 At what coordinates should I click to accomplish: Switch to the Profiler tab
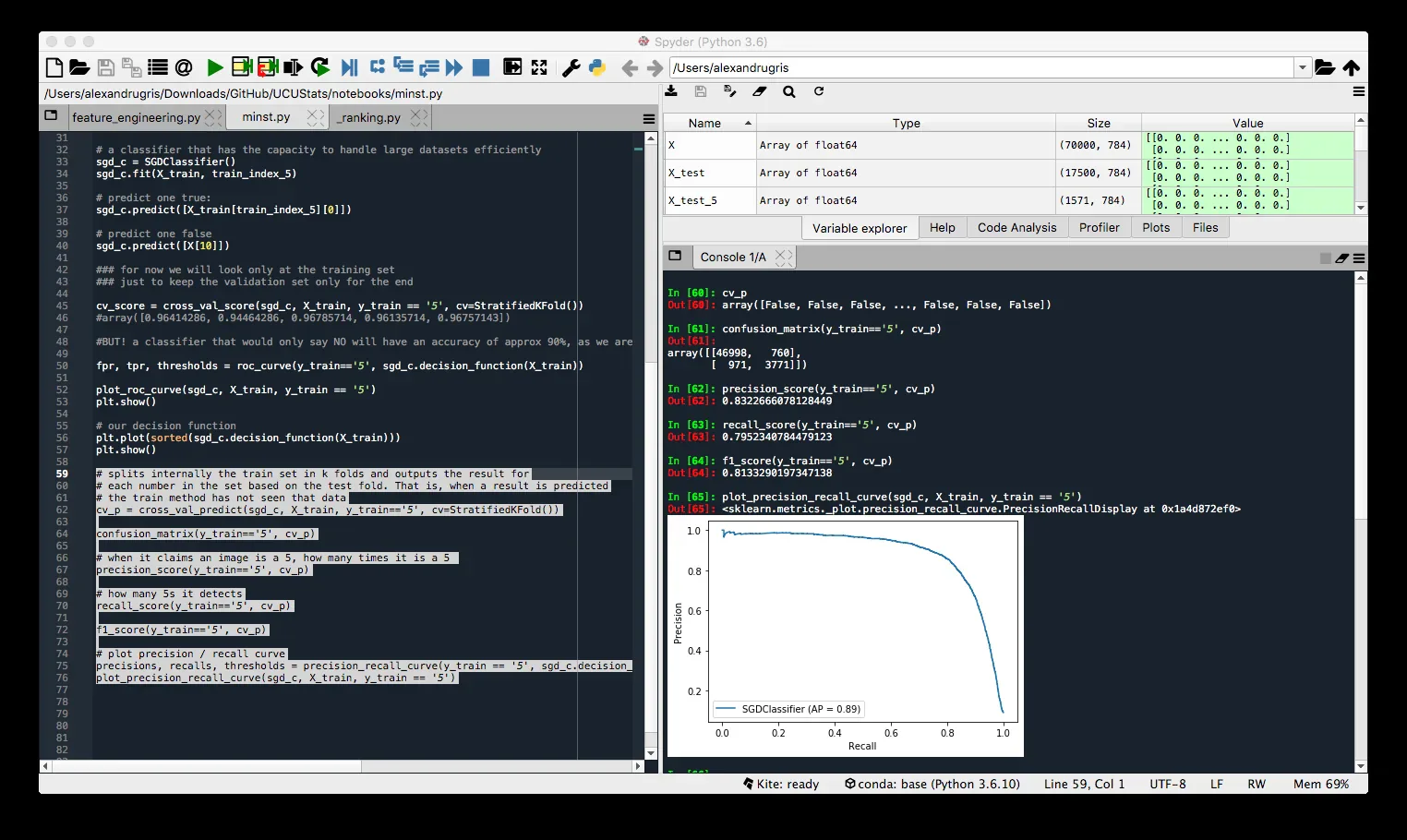click(x=1100, y=228)
